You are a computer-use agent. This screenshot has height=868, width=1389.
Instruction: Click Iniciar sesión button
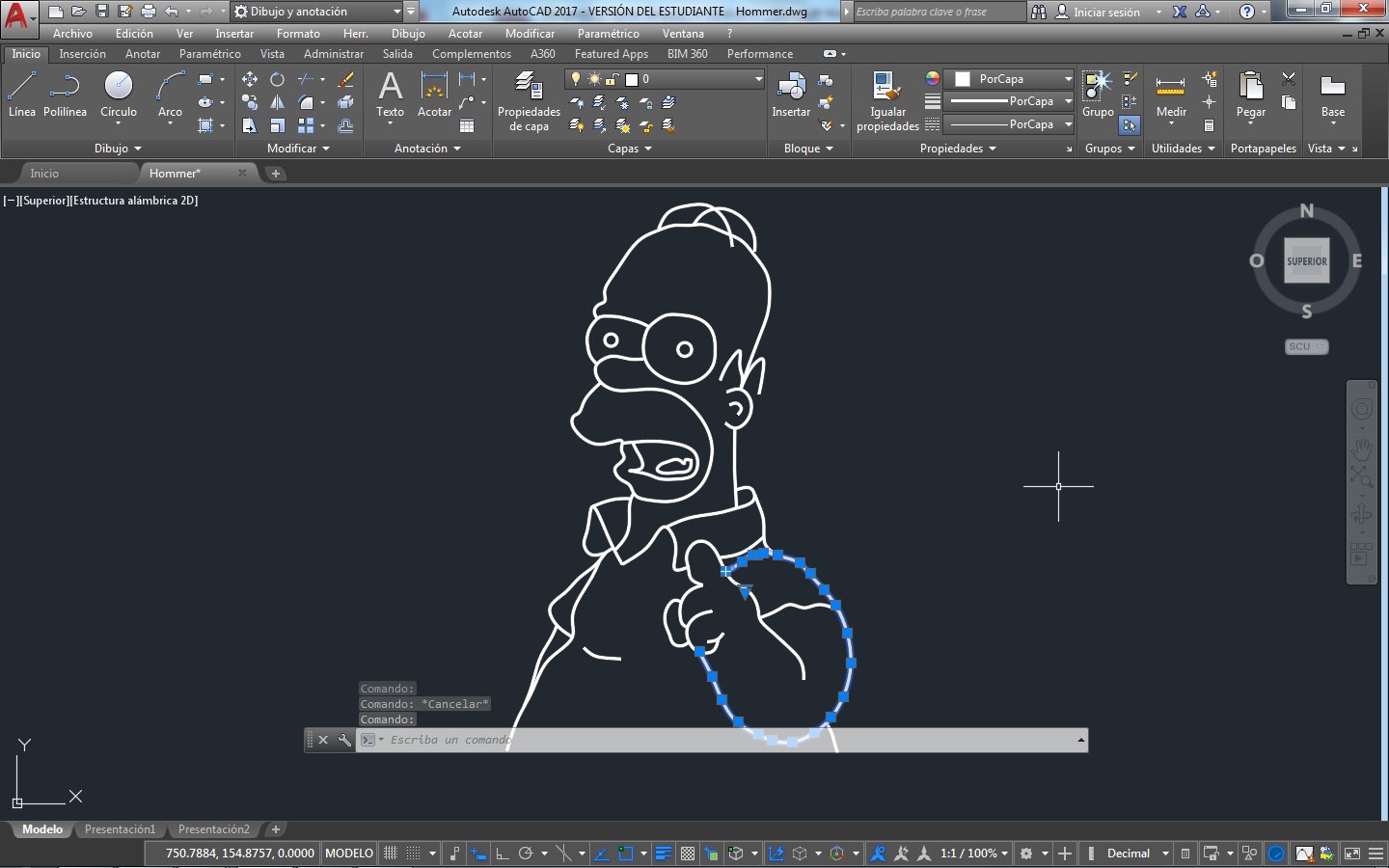pos(1099,12)
